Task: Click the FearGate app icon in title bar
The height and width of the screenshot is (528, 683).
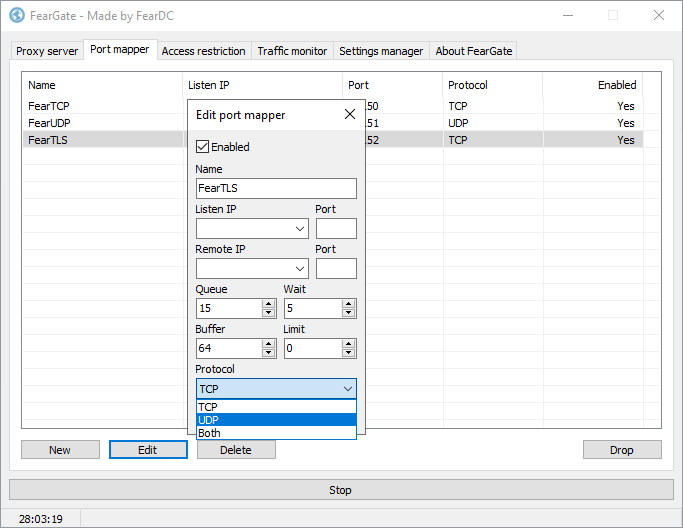Action: (17, 16)
